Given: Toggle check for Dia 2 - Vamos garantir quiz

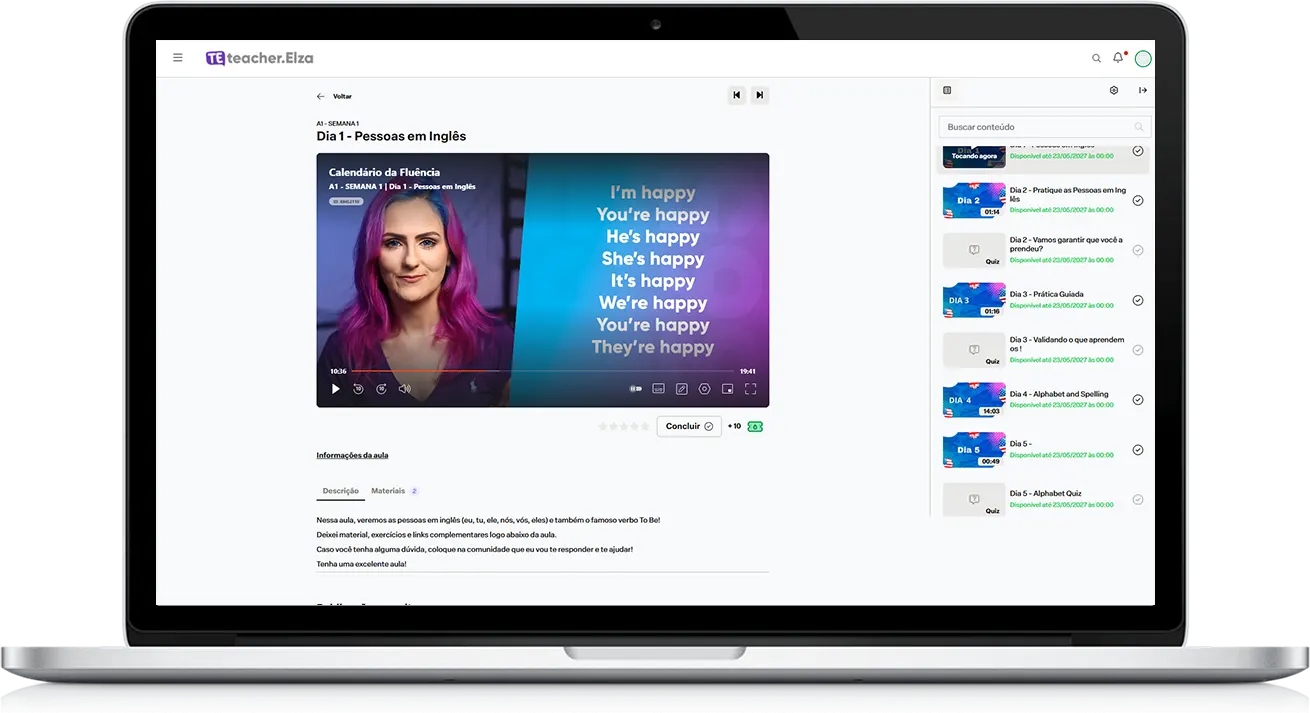Looking at the screenshot, I should point(1138,250).
